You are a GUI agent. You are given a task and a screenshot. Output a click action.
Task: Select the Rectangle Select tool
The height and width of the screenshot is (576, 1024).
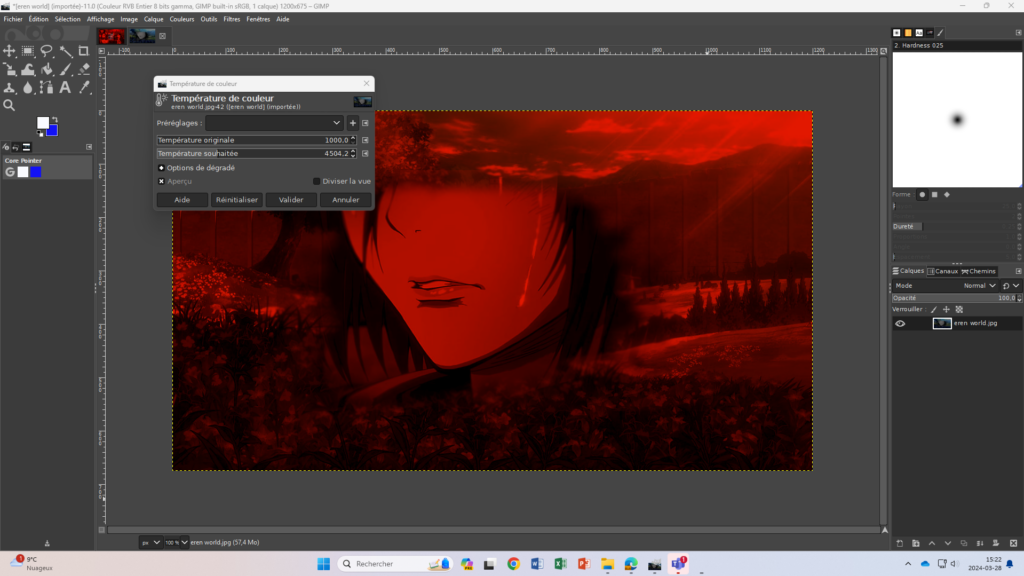tap(28, 51)
